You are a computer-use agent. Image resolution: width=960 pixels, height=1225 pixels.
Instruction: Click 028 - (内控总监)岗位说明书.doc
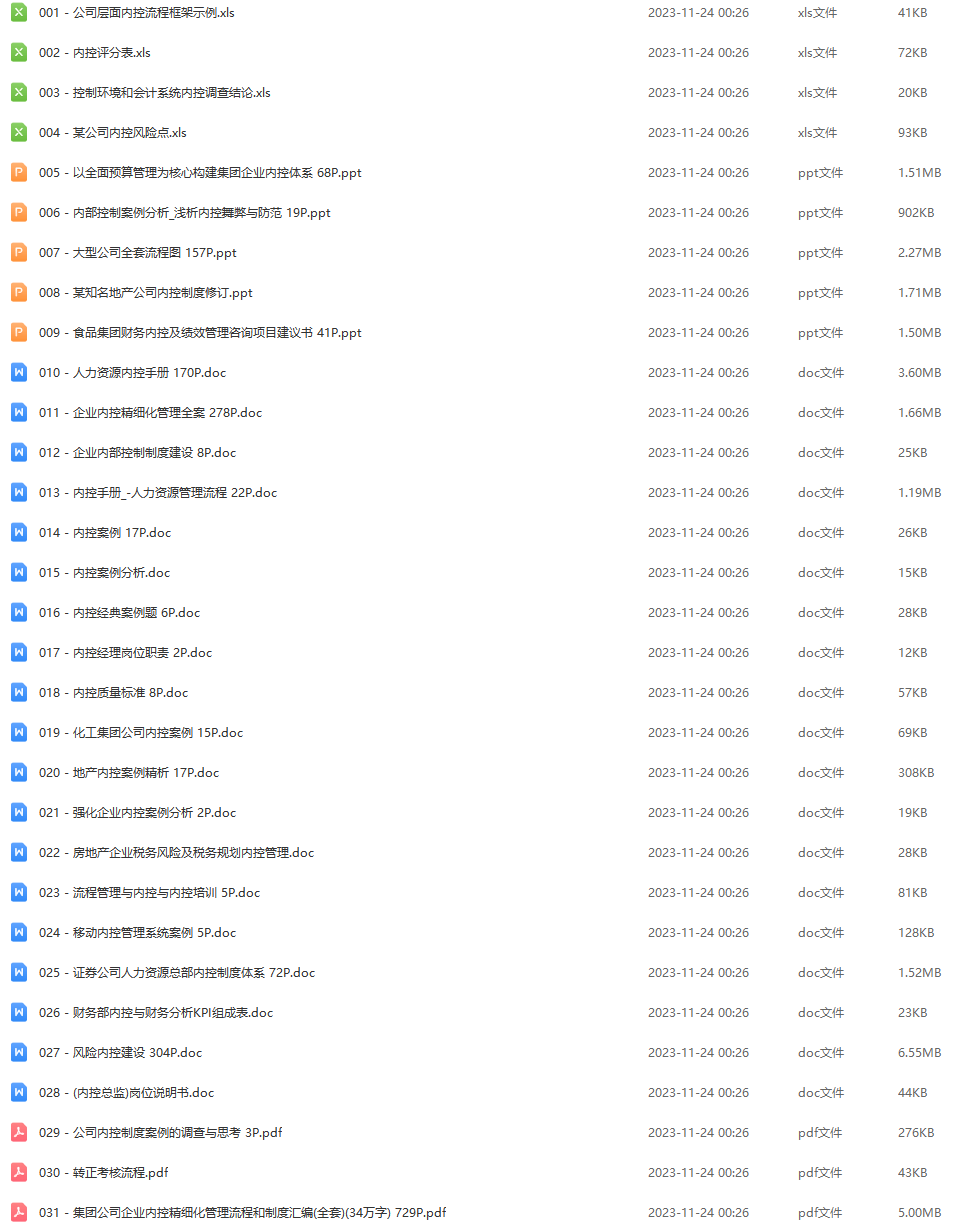coord(127,1093)
